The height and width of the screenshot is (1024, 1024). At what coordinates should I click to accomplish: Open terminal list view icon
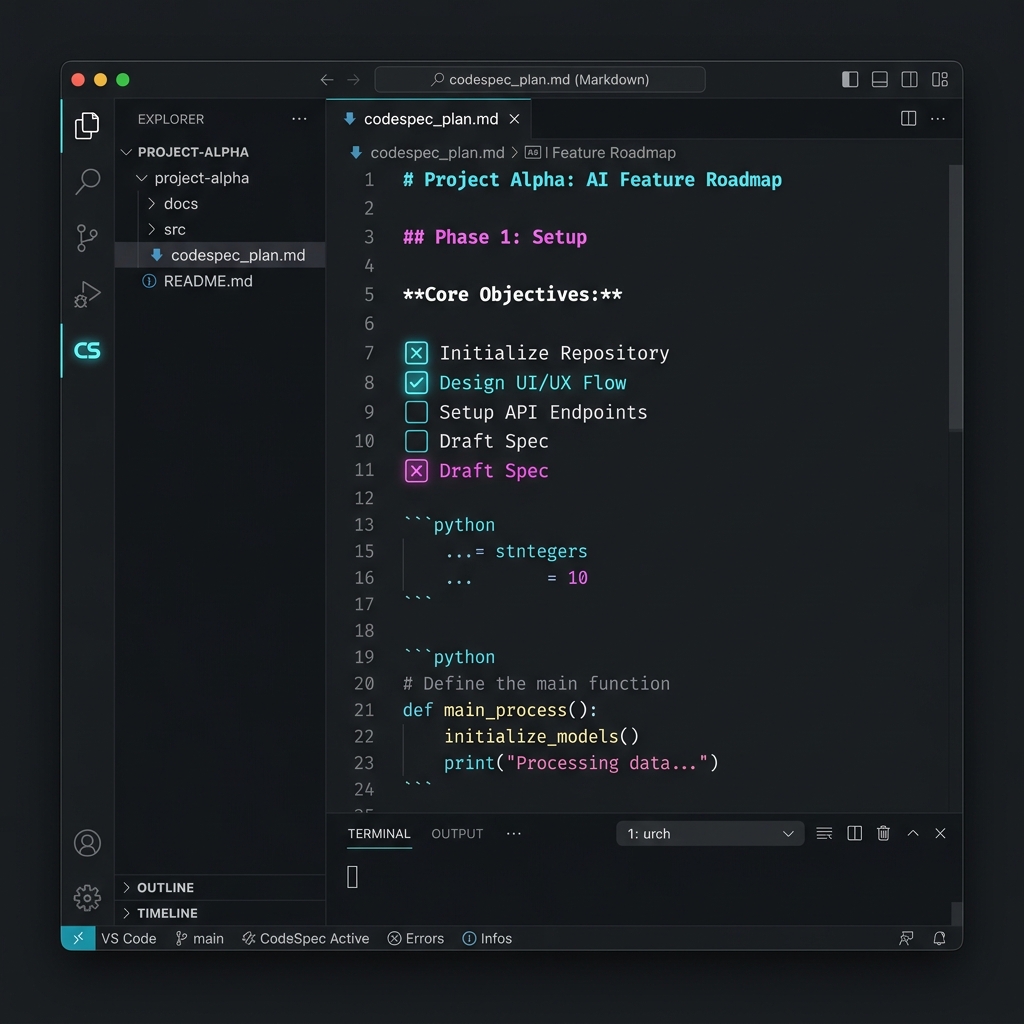tap(824, 833)
